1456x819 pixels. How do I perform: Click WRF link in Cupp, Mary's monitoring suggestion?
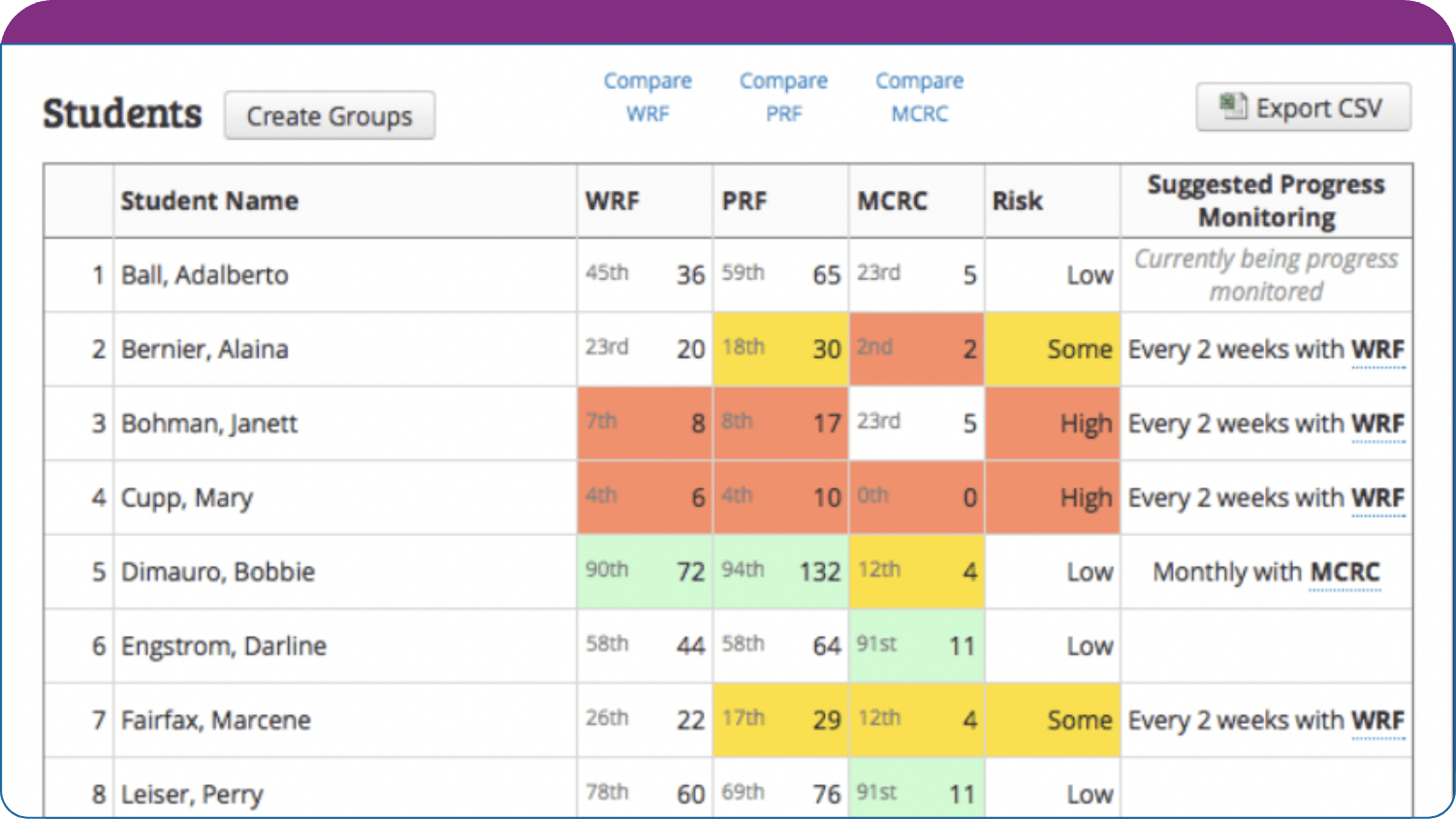pyautogui.click(x=1378, y=498)
